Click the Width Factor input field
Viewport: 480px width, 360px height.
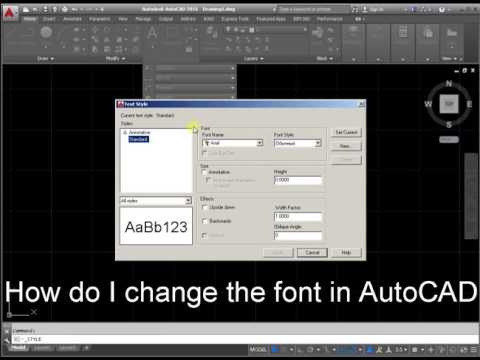298,216
